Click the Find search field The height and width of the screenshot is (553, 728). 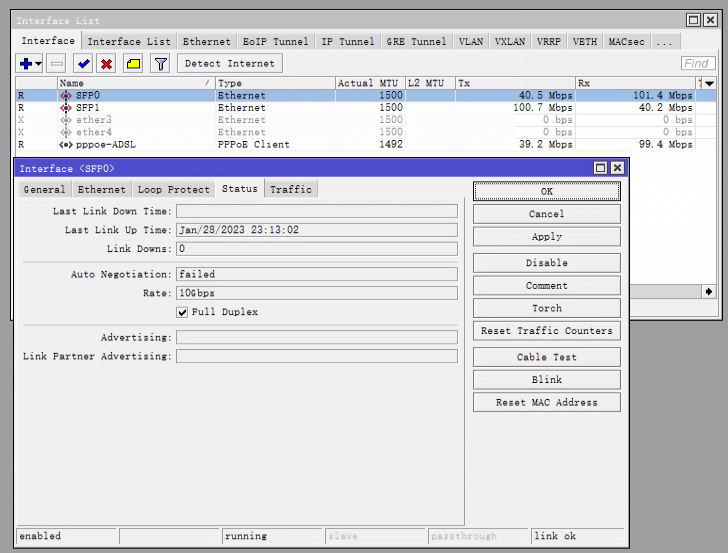pos(698,63)
